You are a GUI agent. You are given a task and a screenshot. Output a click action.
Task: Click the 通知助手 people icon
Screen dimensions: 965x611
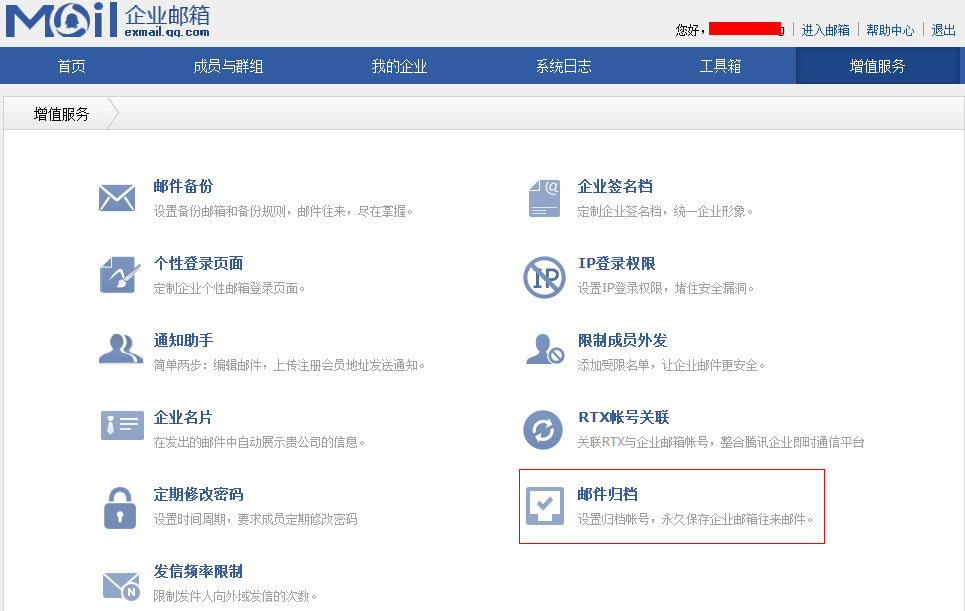pyautogui.click(x=120, y=350)
